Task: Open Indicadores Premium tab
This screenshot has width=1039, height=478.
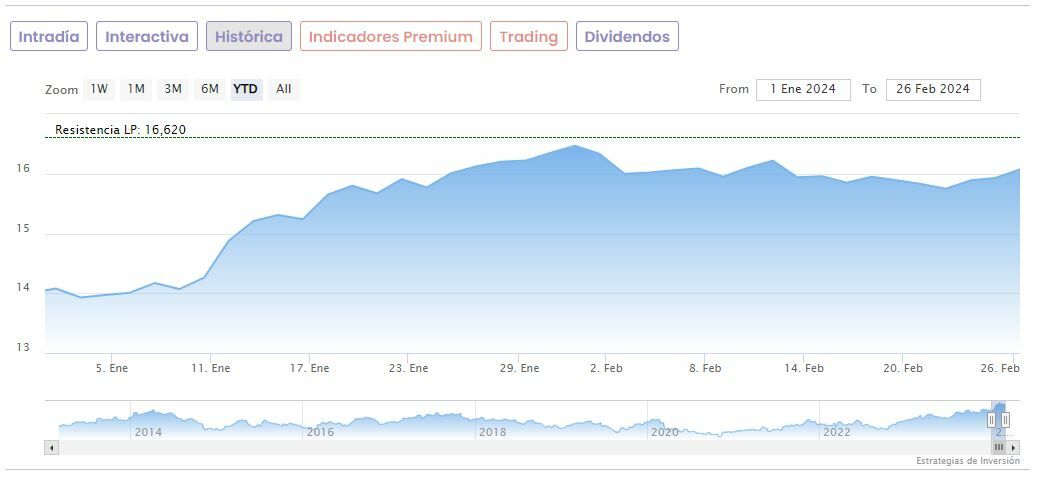Action: coord(390,37)
